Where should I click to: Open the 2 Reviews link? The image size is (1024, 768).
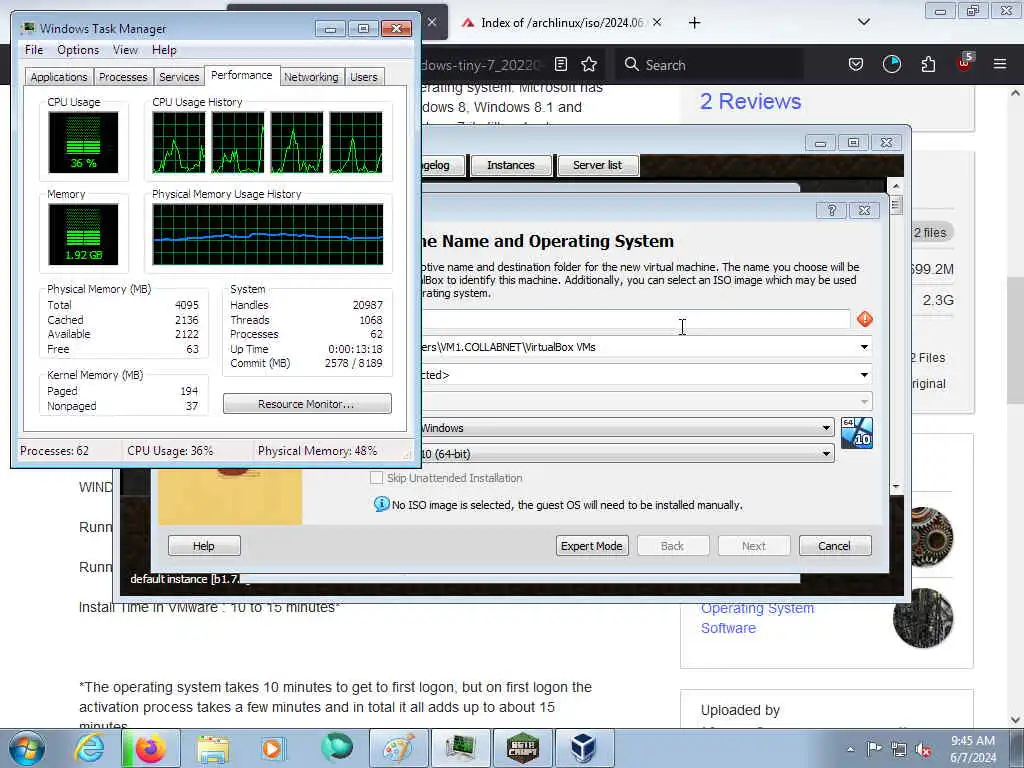pyautogui.click(x=750, y=101)
